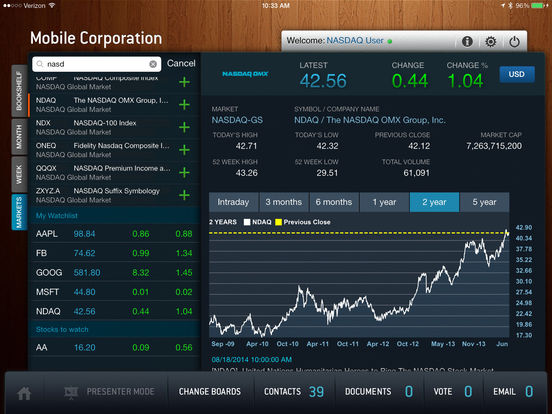
Task: Switch to Markets side tab
Action: coord(19,212)
